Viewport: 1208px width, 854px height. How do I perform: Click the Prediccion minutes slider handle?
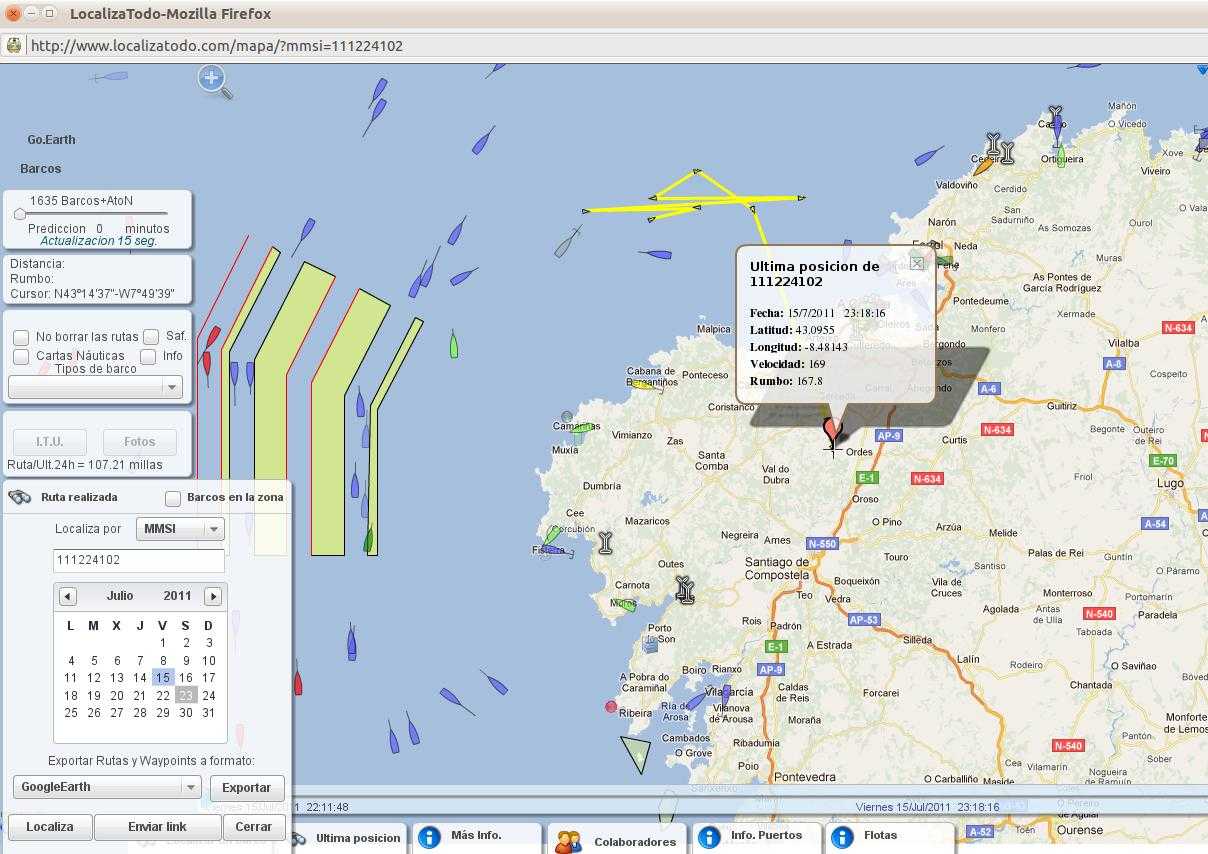pos(19,214)
